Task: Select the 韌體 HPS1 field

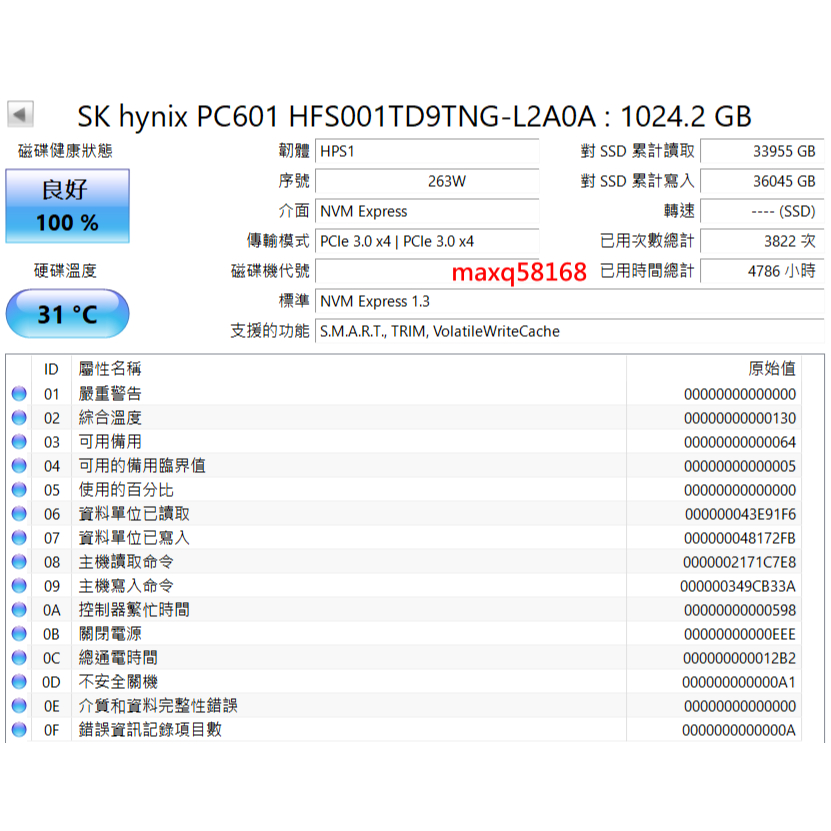Action: coord(428,152)
